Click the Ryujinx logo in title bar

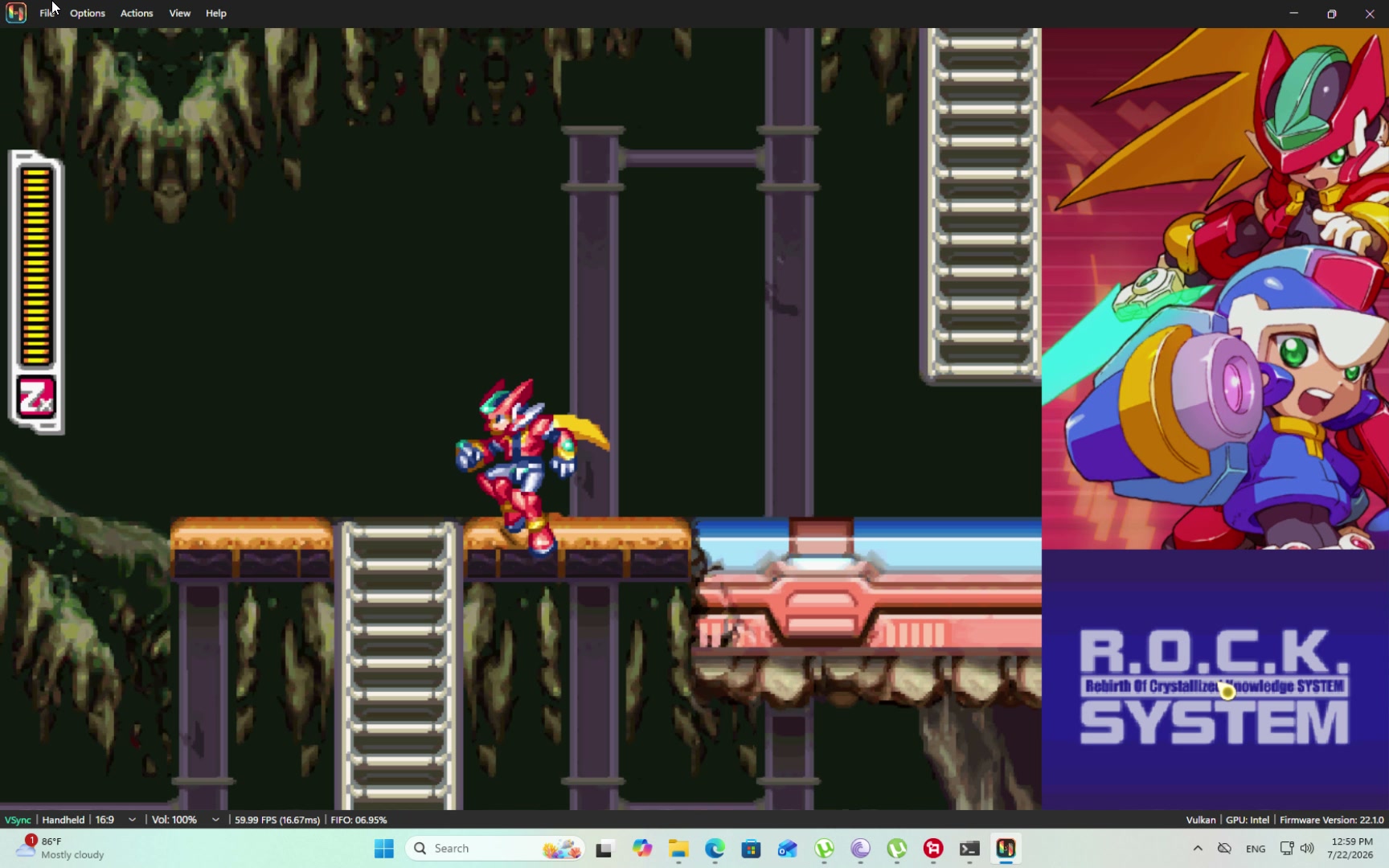pyautogui.click(x=16, y=13)
